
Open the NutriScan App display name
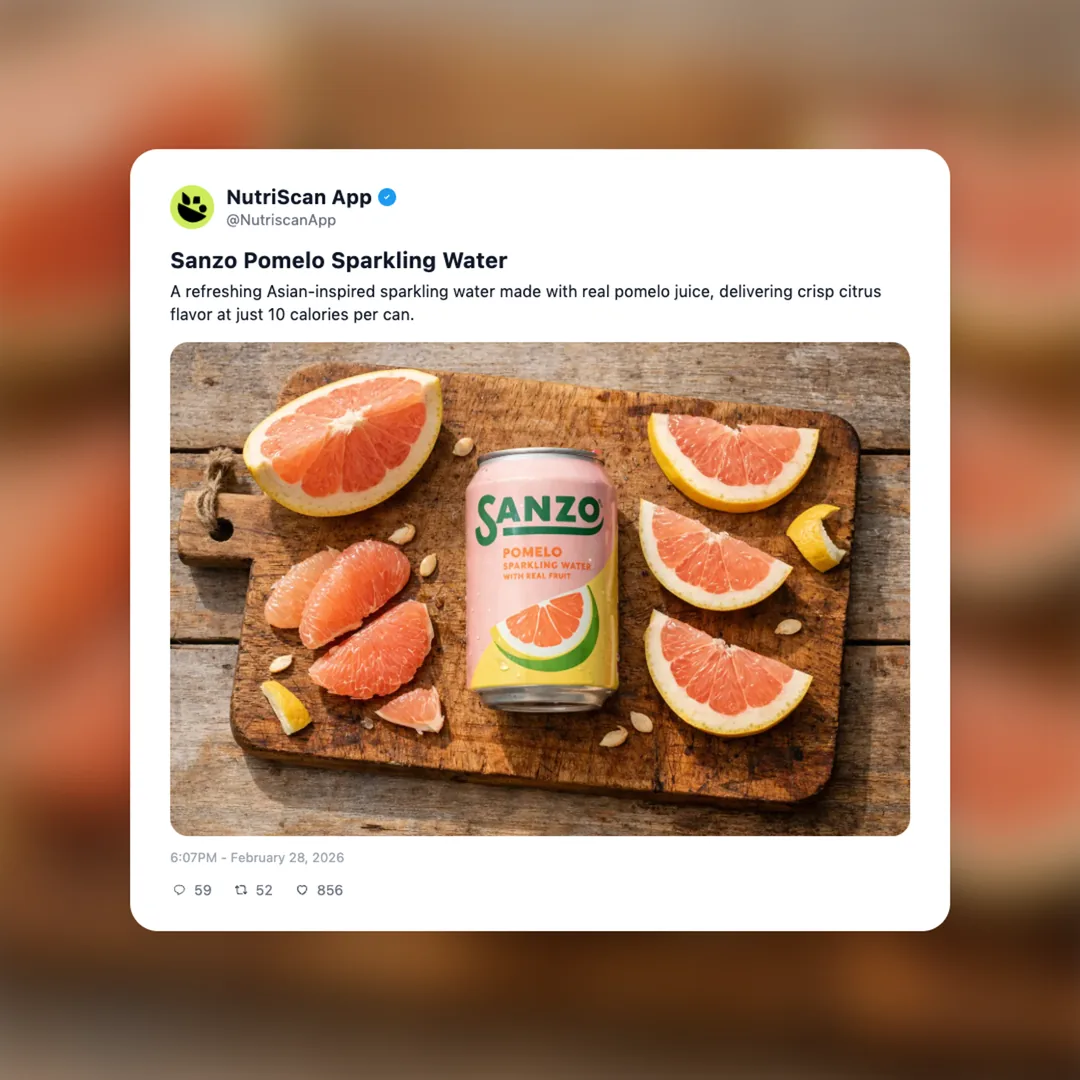[299, 197]
